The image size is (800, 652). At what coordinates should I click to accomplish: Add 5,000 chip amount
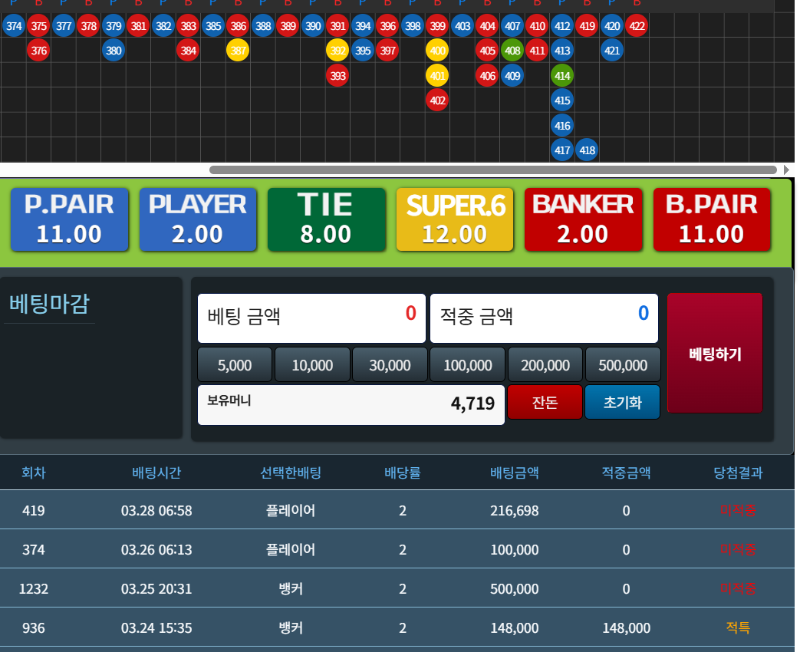pos(234,365)
